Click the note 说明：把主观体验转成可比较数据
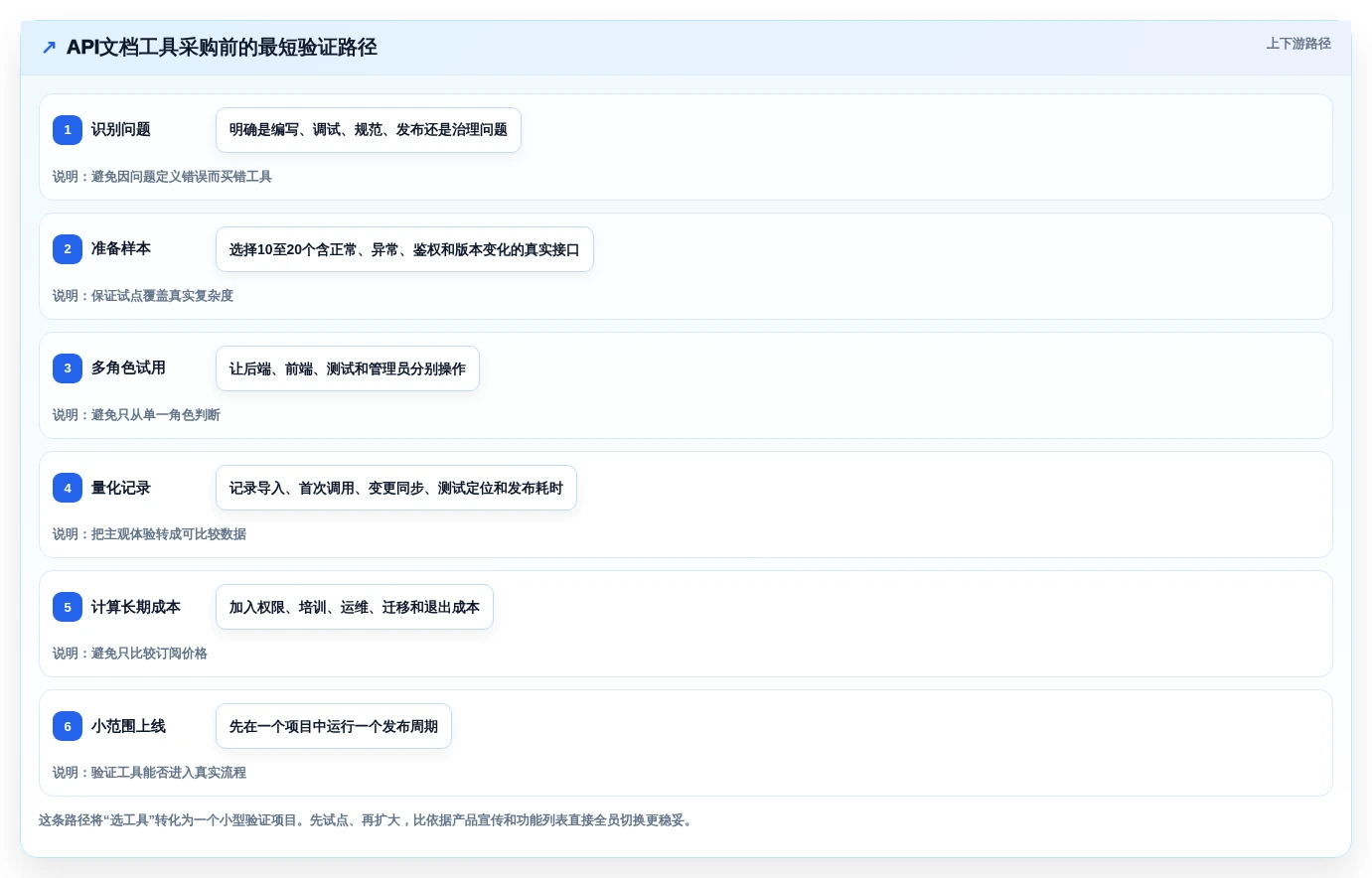Image resolution: width=1372 pixels, height=878 pixels. [149, 534]
